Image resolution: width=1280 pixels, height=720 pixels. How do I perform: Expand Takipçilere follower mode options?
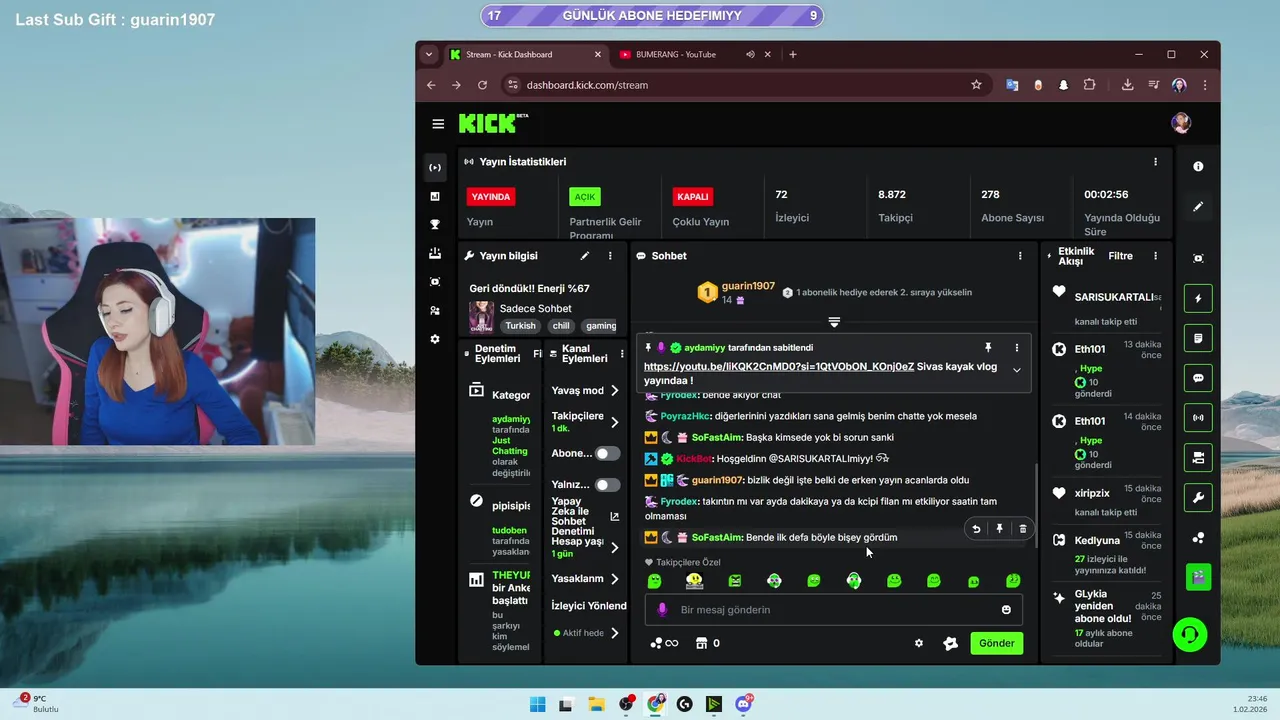(614, 422)
